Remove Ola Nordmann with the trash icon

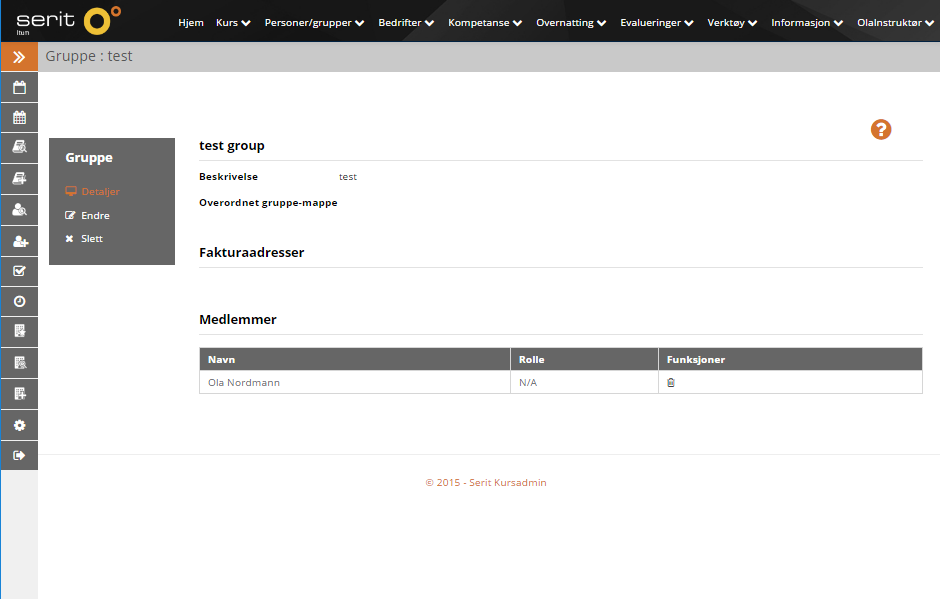coord(671,383)
